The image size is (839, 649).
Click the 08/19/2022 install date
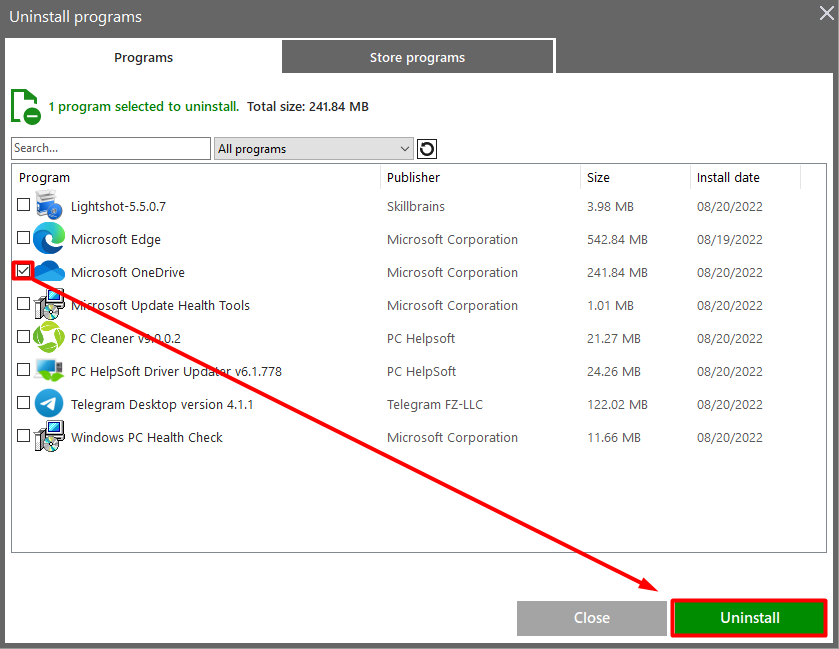tap(729, 240)
